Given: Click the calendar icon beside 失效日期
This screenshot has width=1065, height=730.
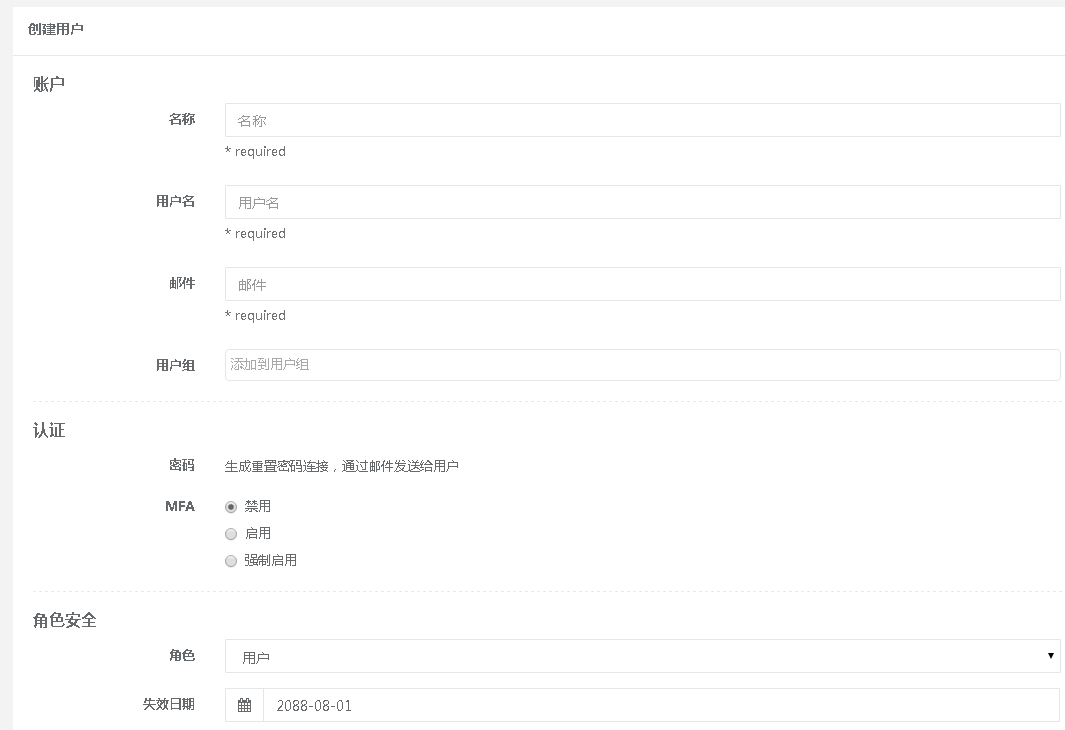Looking at the screenshot, I should pos(245,705).
